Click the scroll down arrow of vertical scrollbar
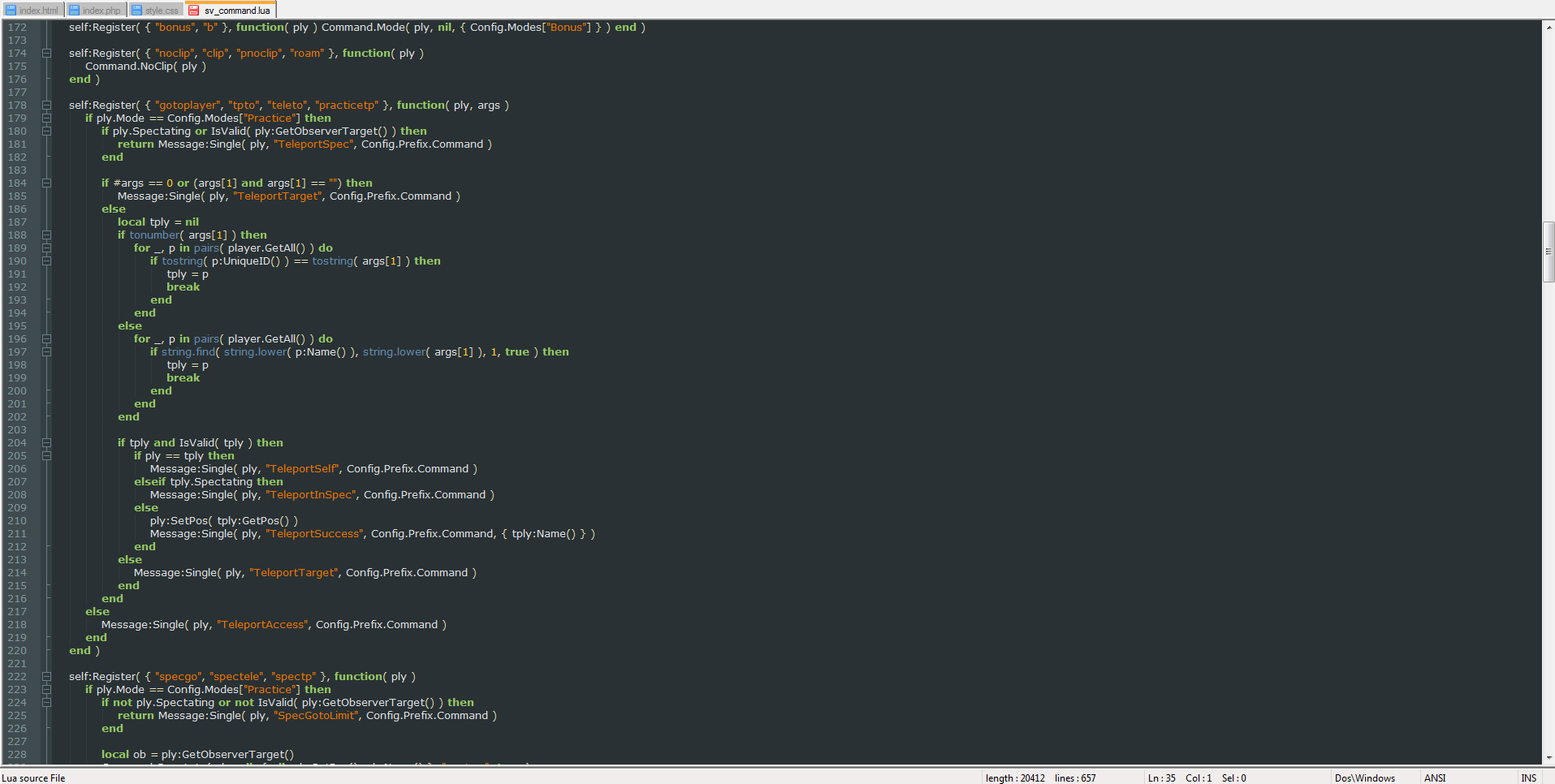Image resolution: width=1555 pixels, height=784 pixels. 1549,758
